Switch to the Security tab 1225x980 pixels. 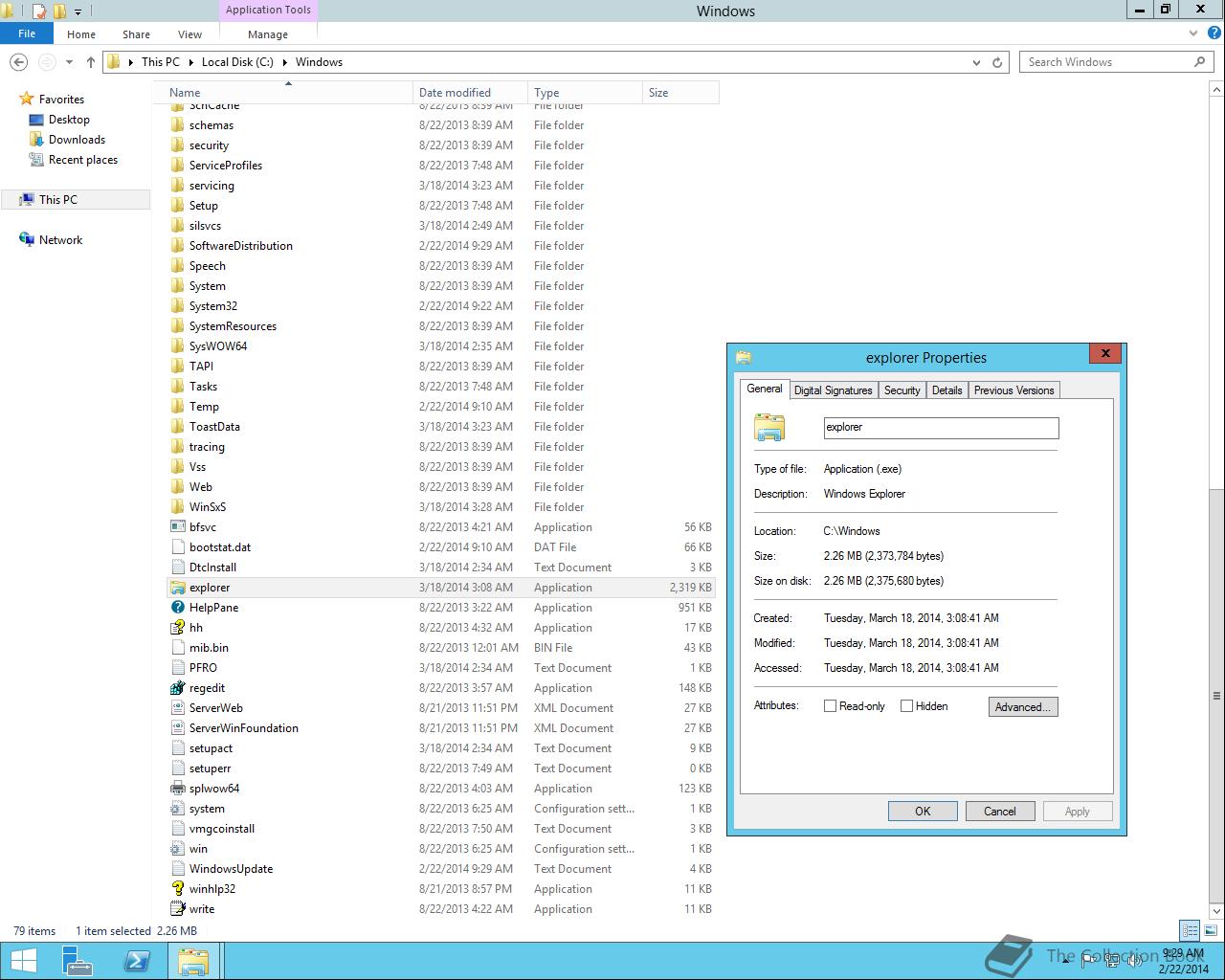tap(902, 390)
